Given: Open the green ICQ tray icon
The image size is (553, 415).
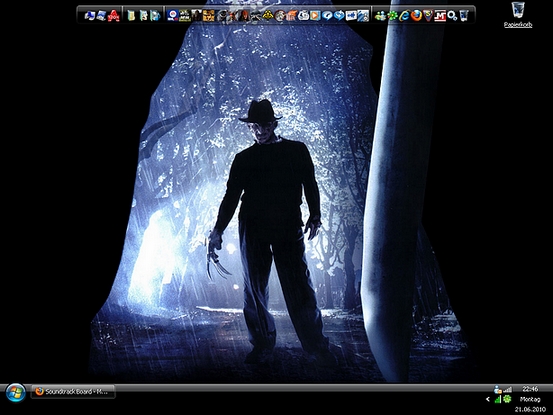Looking at the screenshot, I should (x=507, y=399).
